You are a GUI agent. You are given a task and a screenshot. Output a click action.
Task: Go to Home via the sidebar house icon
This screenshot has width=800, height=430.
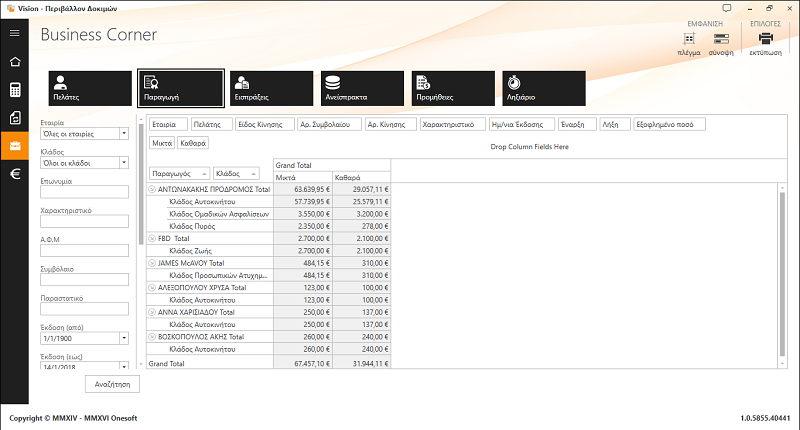coord(15,62)
